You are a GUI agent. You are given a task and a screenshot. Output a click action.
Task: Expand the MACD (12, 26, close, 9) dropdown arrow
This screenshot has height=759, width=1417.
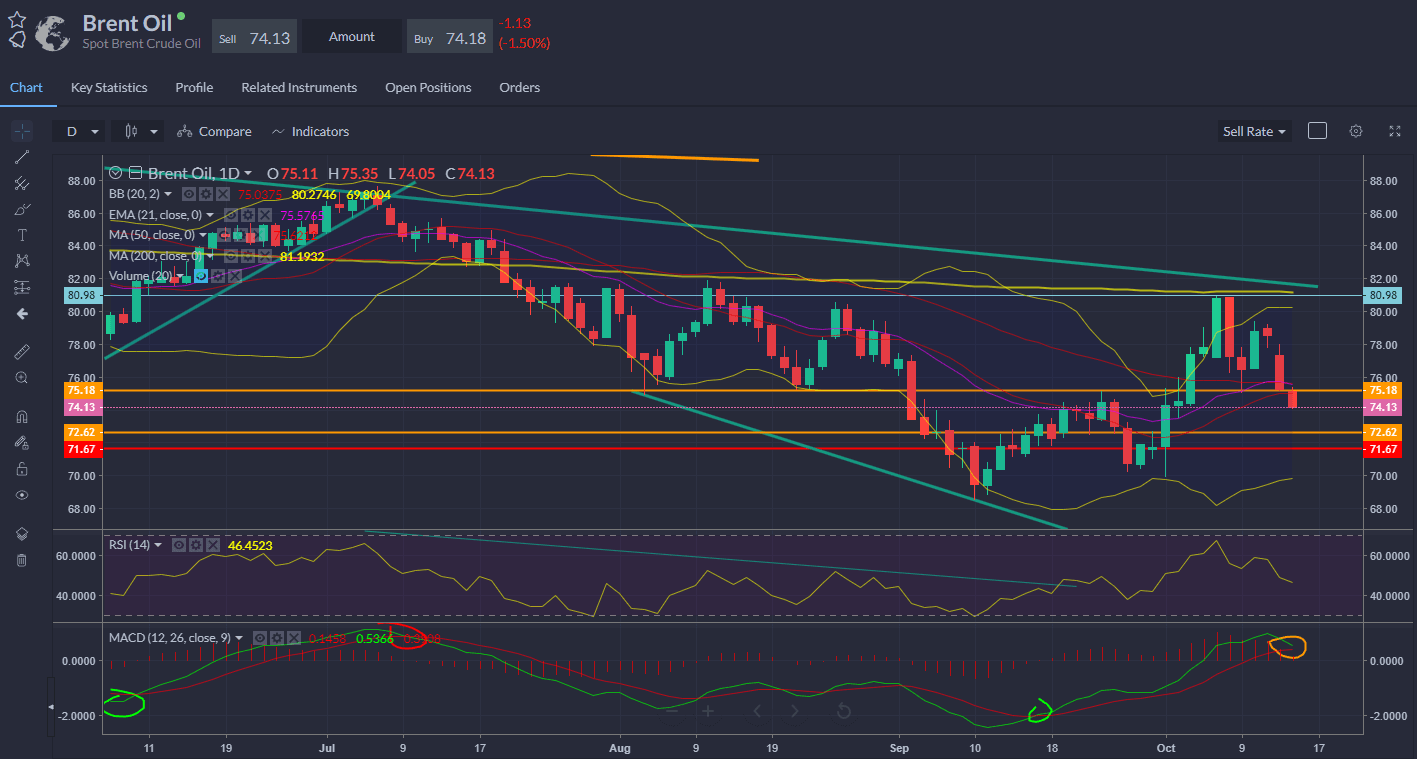click(239, 638)
